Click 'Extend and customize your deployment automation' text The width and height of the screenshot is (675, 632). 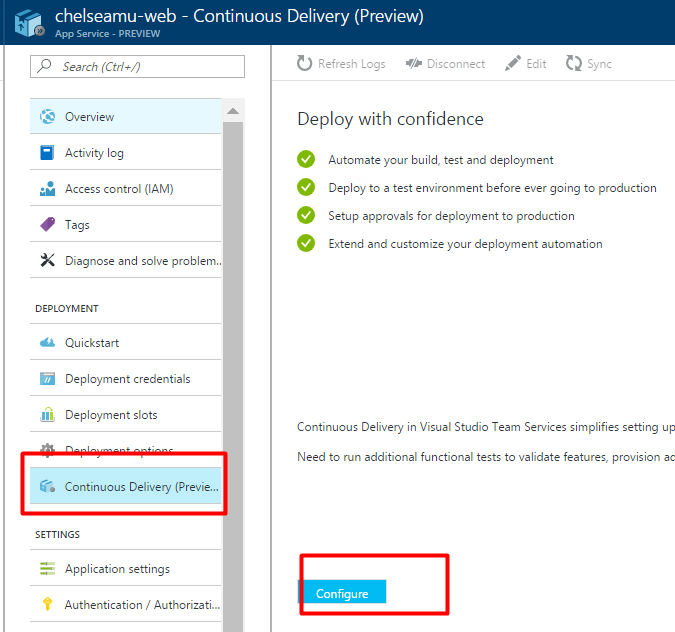pos(465,244)
